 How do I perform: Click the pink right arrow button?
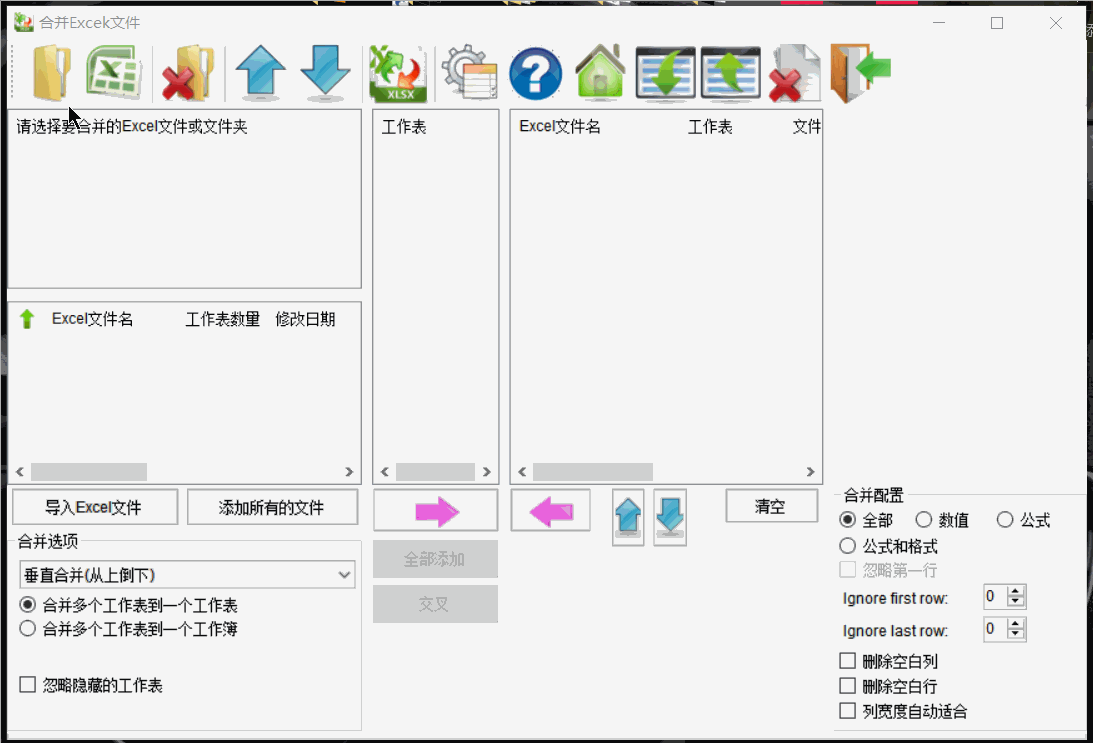[x=436, y=511]
